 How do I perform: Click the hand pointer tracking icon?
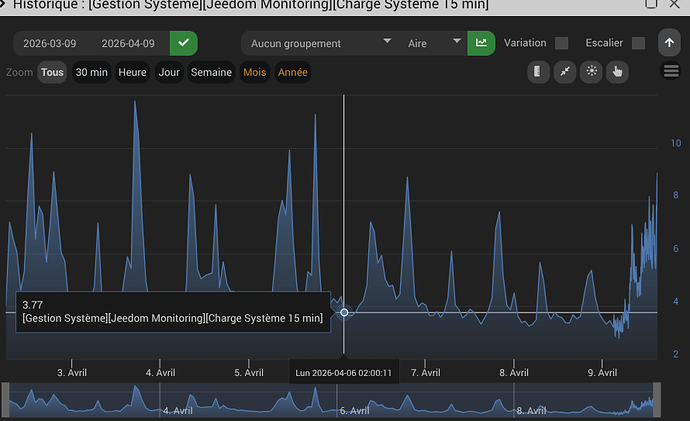(617, 71)
